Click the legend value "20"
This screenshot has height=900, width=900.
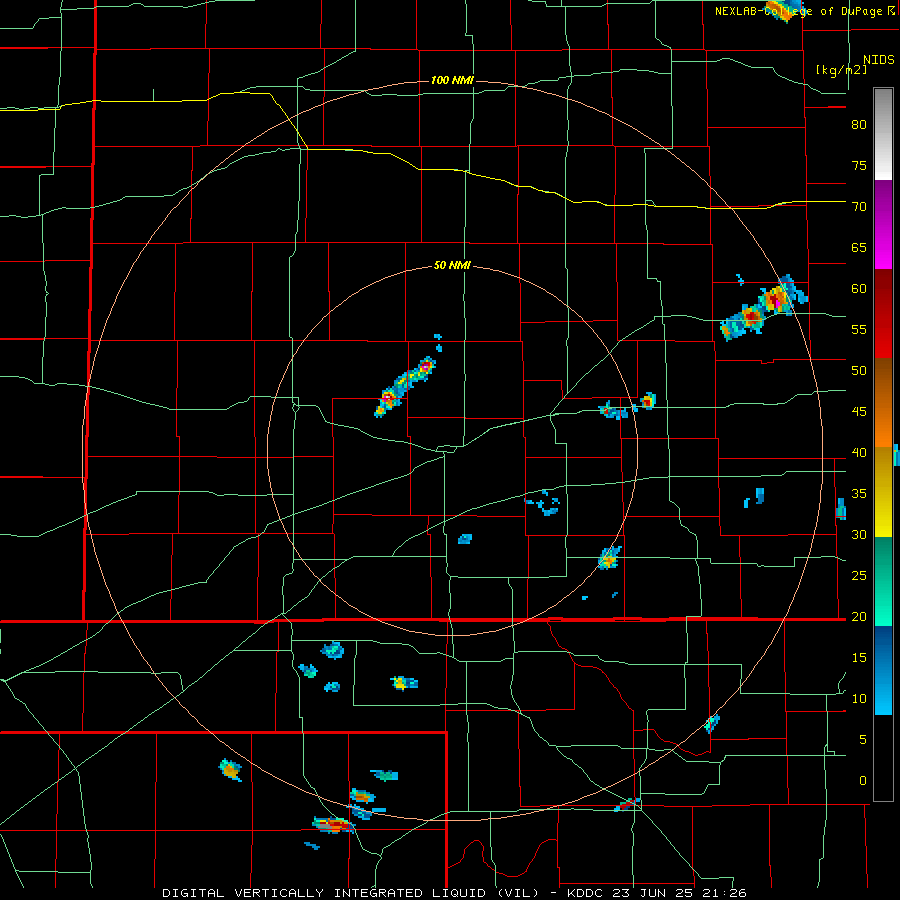pyautogui.click(x=859, y=616)
